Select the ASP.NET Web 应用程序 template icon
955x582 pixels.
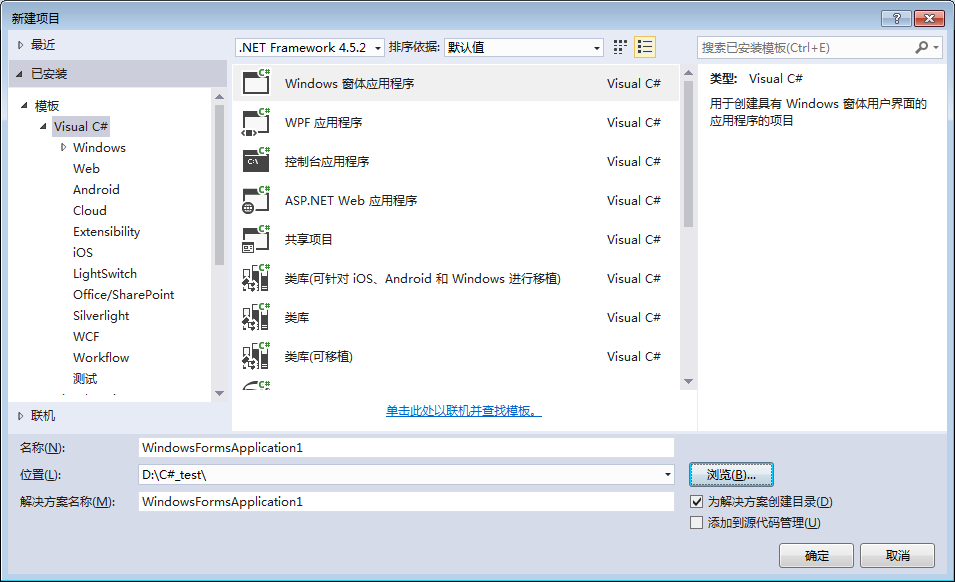(x=253, y=200)
